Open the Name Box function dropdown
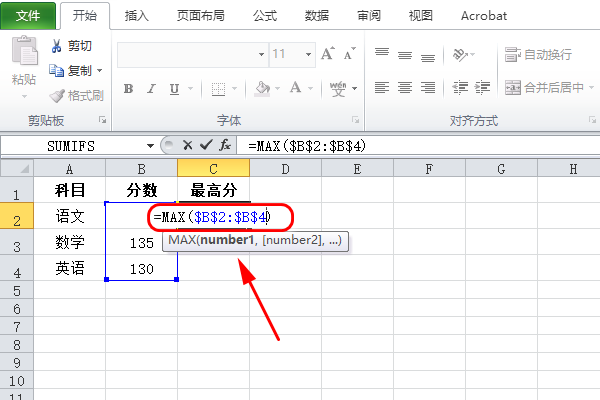This screenshot has height=400, width=600. click(x=150, y=146)
